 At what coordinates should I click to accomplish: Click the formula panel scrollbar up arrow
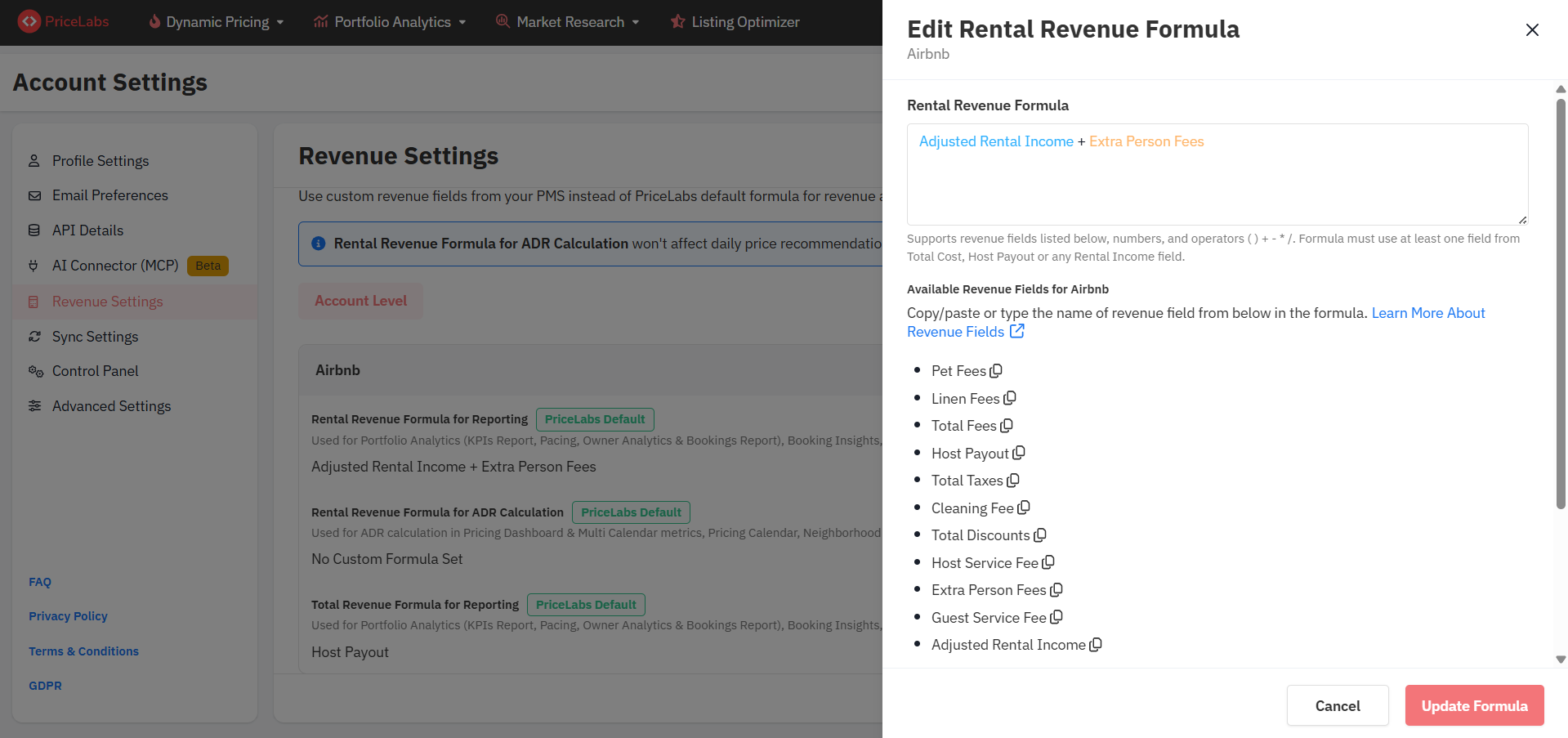coord(1561,89)
